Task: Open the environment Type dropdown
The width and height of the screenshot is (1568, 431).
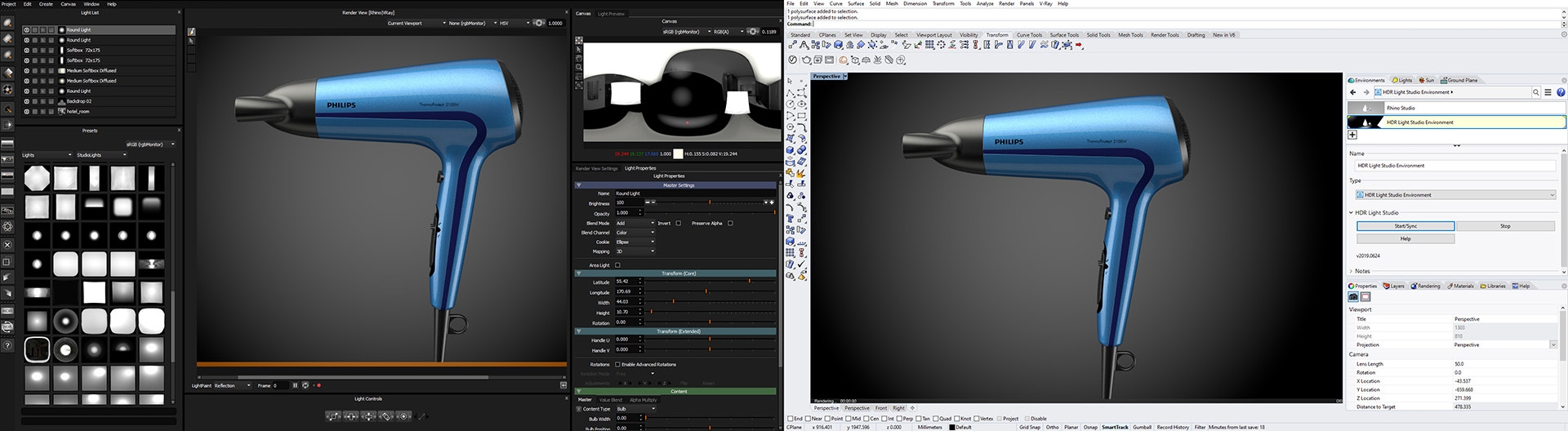Action: click(x=1455, y=195)
